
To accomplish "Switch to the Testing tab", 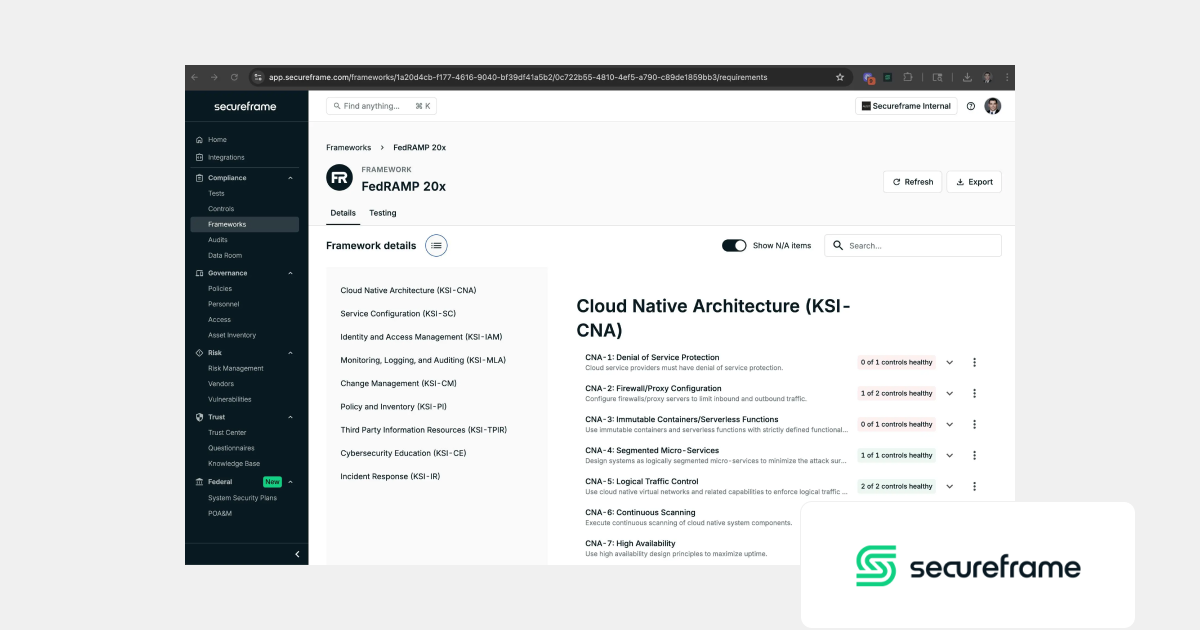I will pos(383,213).
